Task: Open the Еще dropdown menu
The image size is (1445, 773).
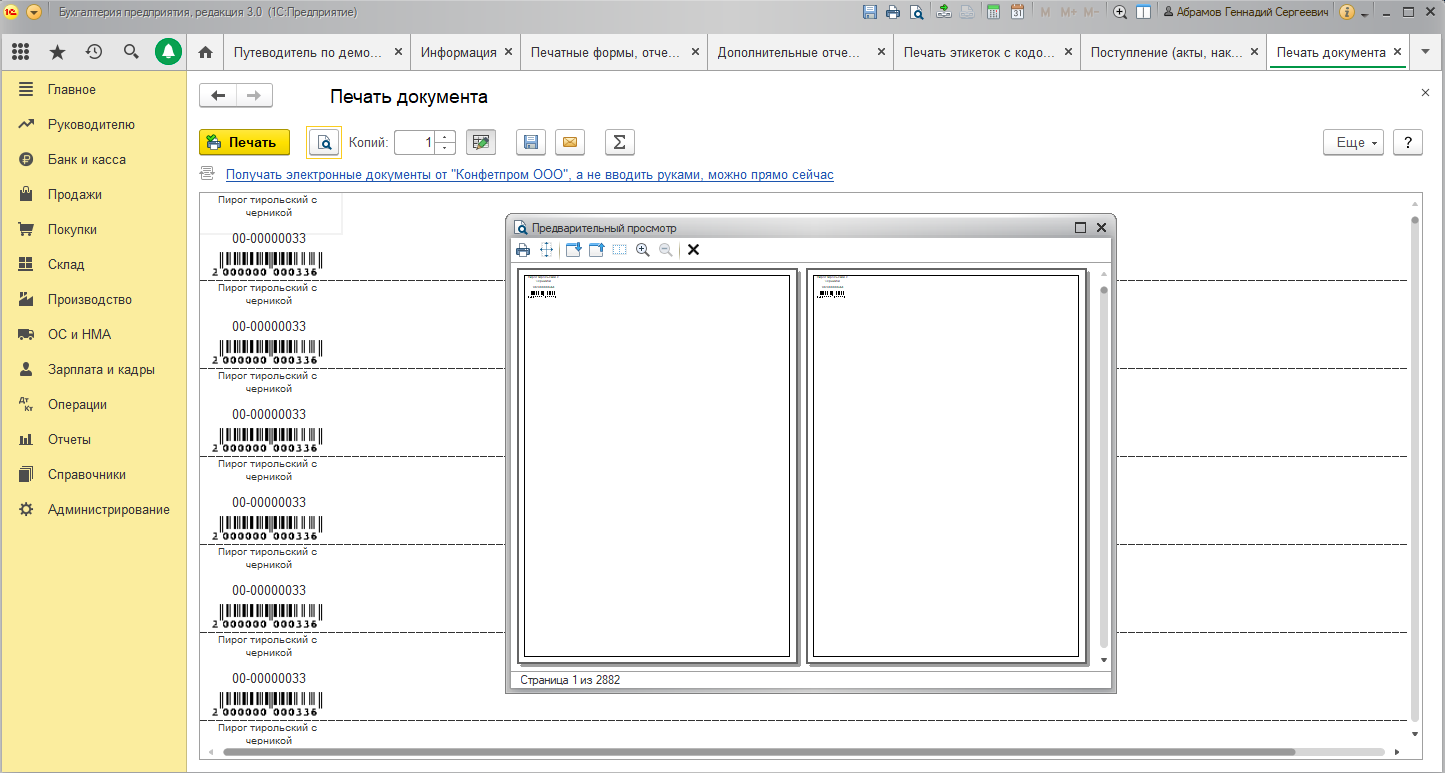Action: (1353, 142)
